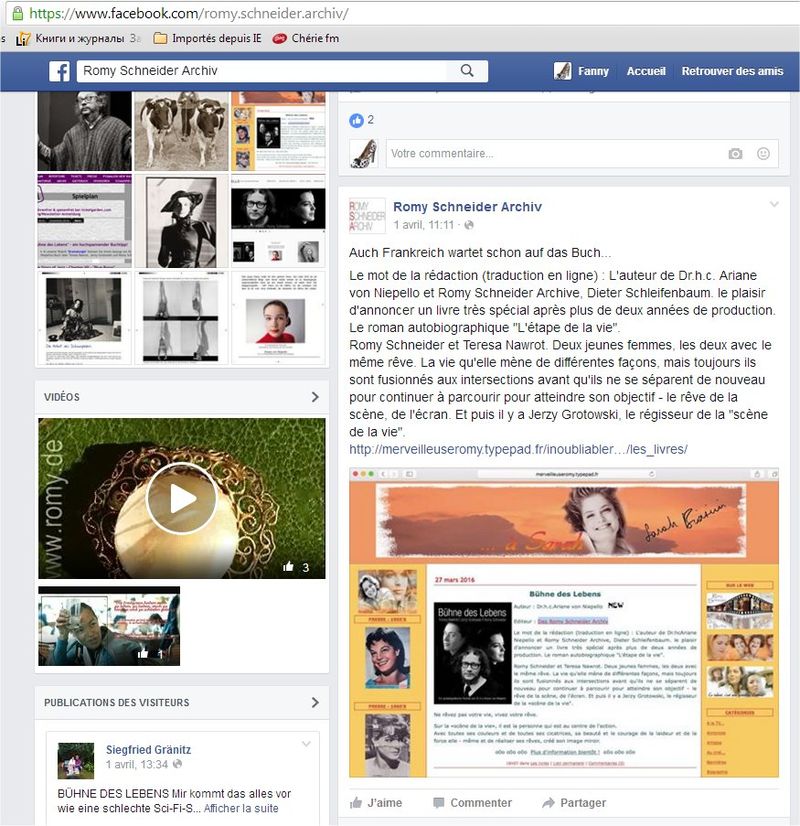Click globe icon on Siegfried's post
Screen dimensions: 800x826
(177, 764)
